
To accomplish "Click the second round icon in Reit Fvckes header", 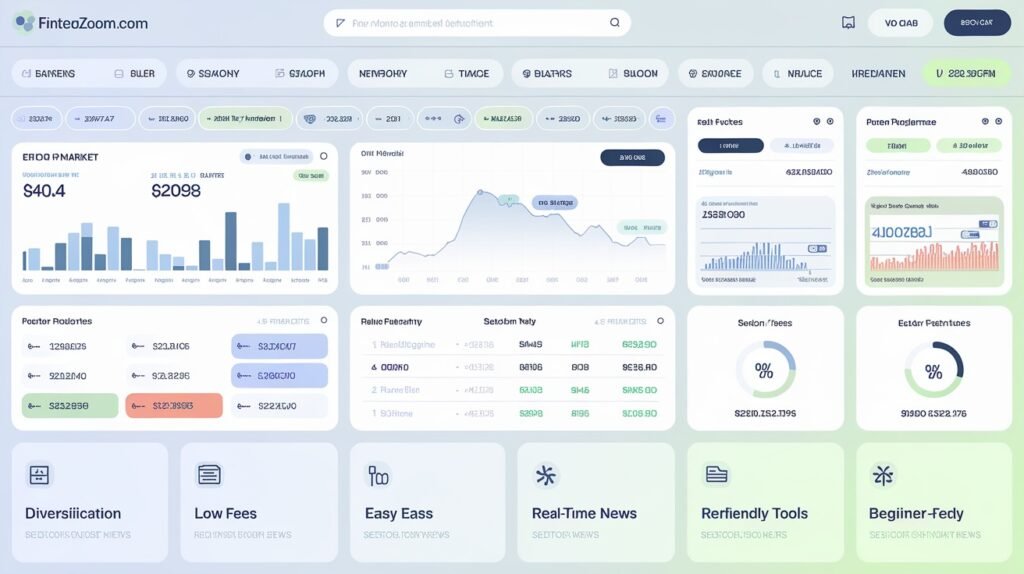I will (x=830, y=121).
